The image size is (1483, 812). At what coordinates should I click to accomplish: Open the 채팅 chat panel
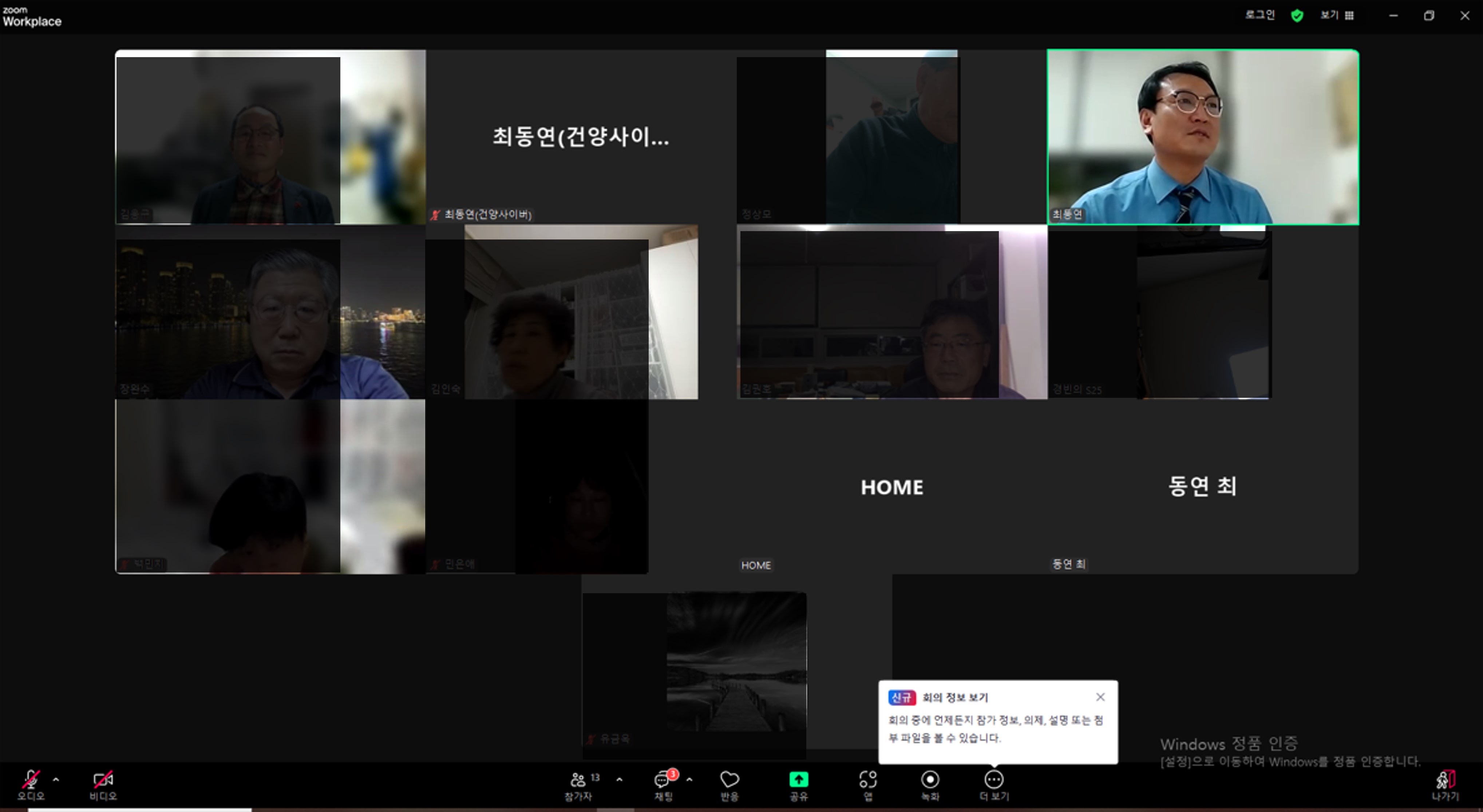click(664, 786)
